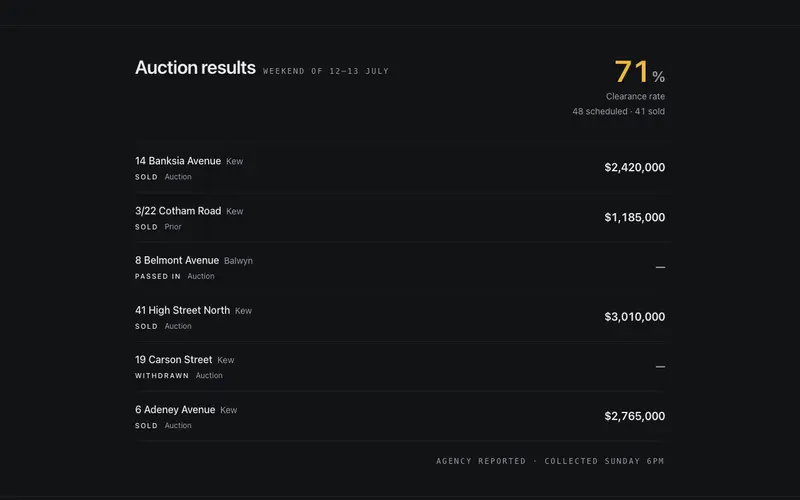Open the 41 High Street North result
This screenshot has width=800, height=500.
pos(400,317)
